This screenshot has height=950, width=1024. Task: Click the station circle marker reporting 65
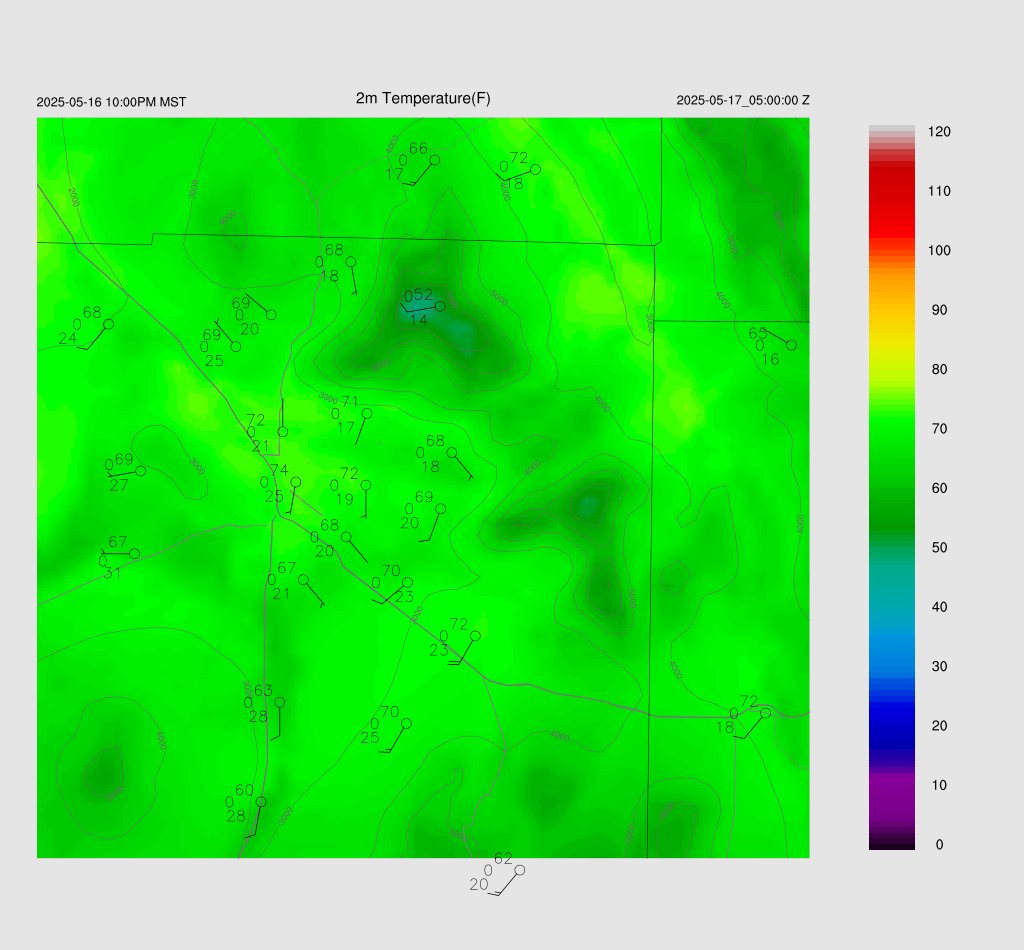coord(792,345)
